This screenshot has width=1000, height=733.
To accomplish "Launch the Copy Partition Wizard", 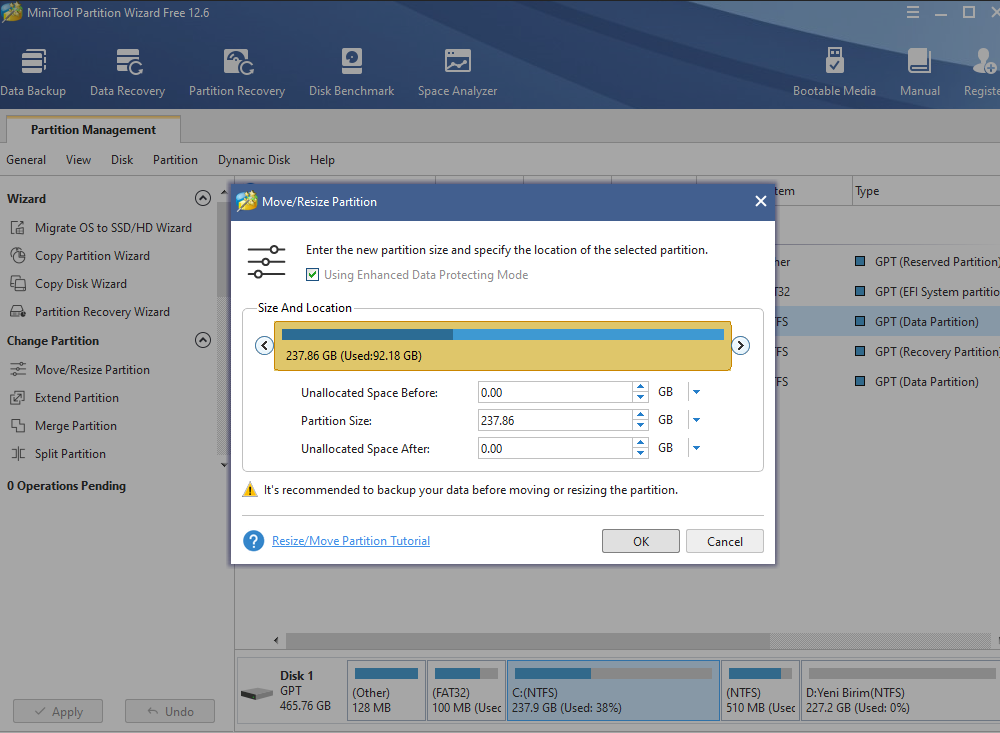I will pos(80,256).
